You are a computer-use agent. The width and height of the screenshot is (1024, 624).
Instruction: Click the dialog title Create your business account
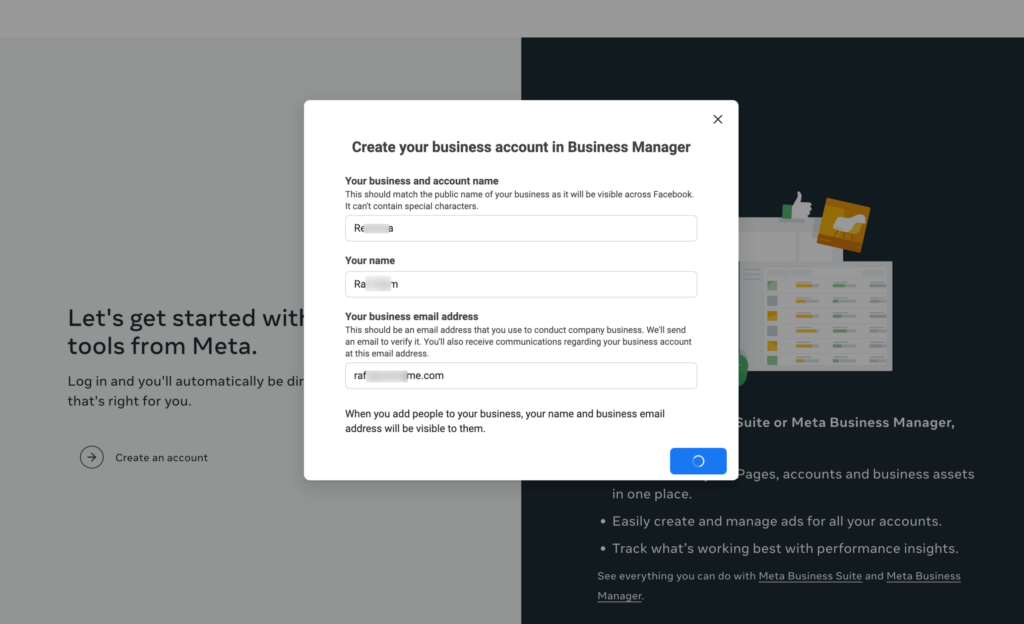520,147
